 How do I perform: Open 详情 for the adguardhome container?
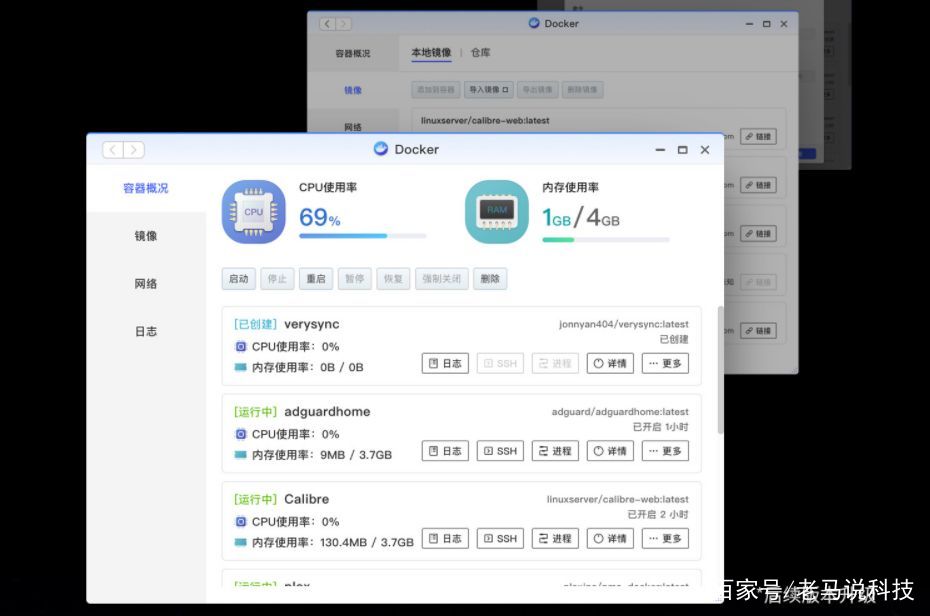pyautogui.click(x=610, y=451)
